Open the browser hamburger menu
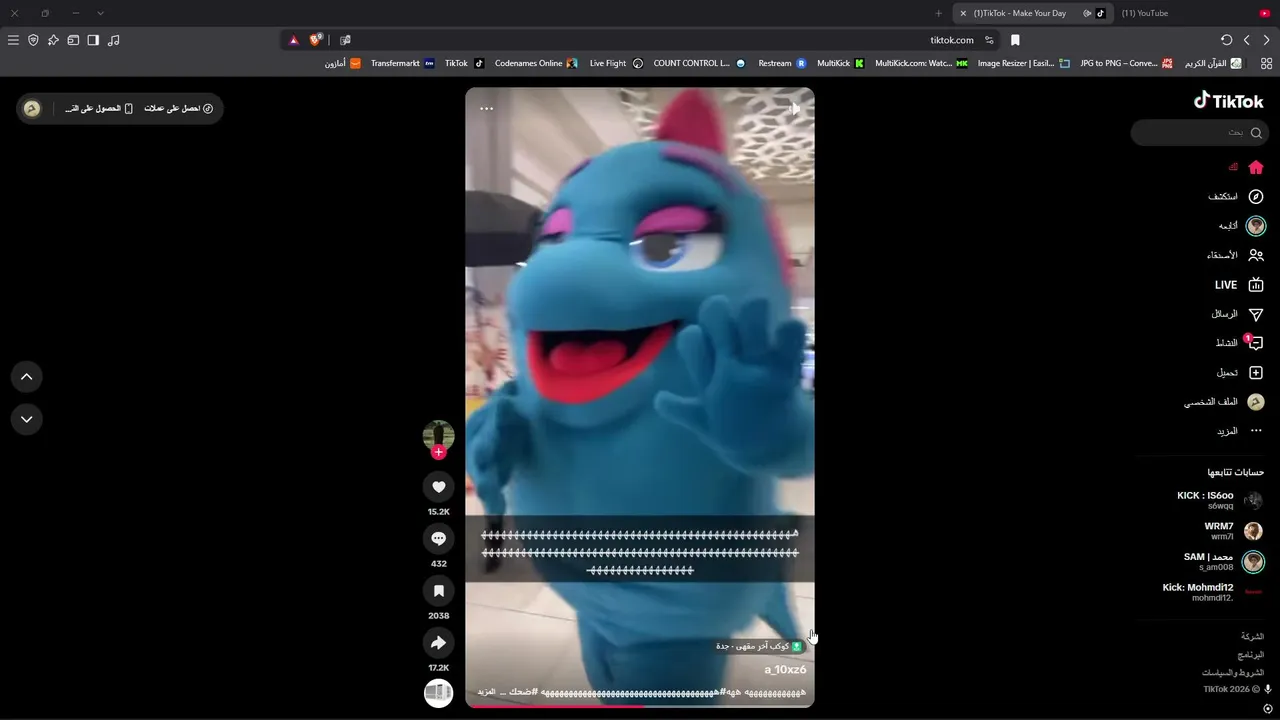Image resolution: width=1280 pixels, height=720 pixels. tap(13, 40)
